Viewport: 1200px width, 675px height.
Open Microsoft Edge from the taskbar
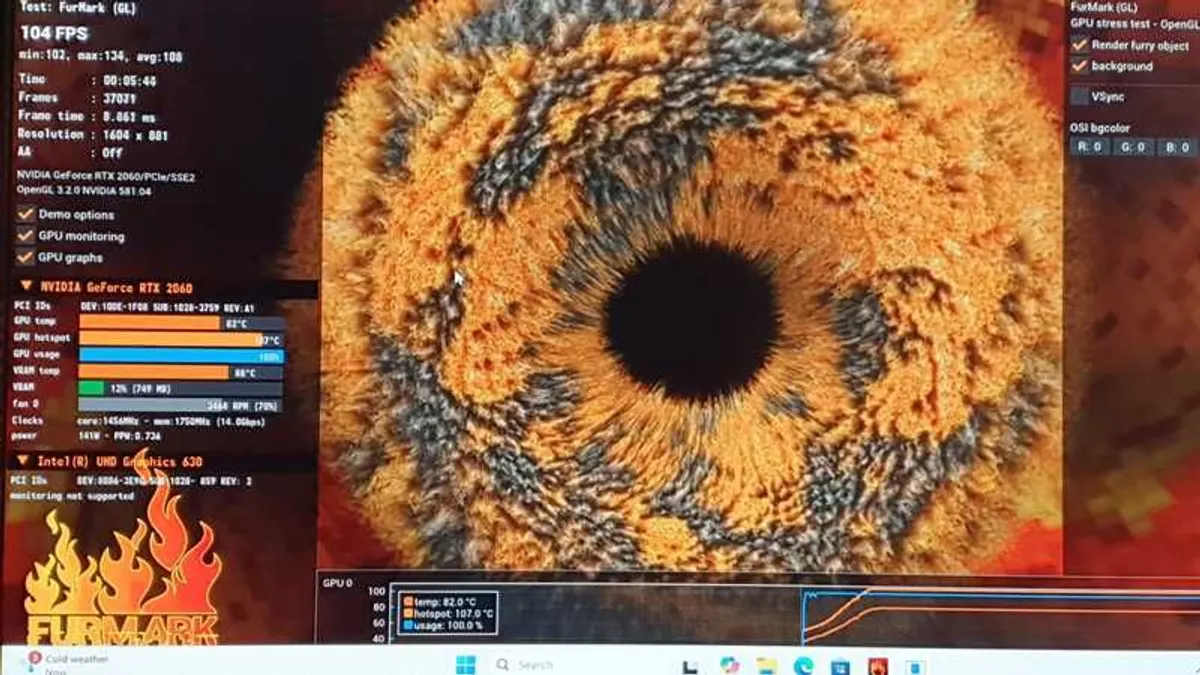click(803, 666)
